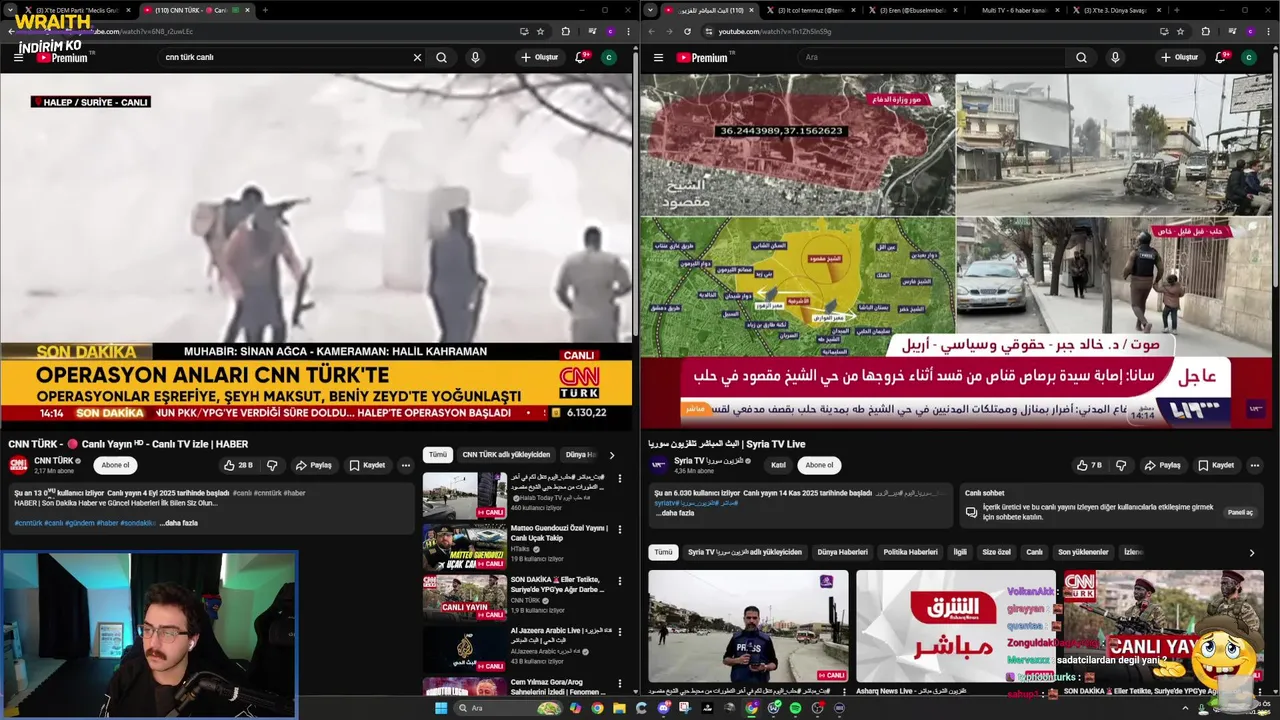Click search magnifier in right YouTube window
The width and height of the screenshot is (1280, 720).
[1081, 57]
